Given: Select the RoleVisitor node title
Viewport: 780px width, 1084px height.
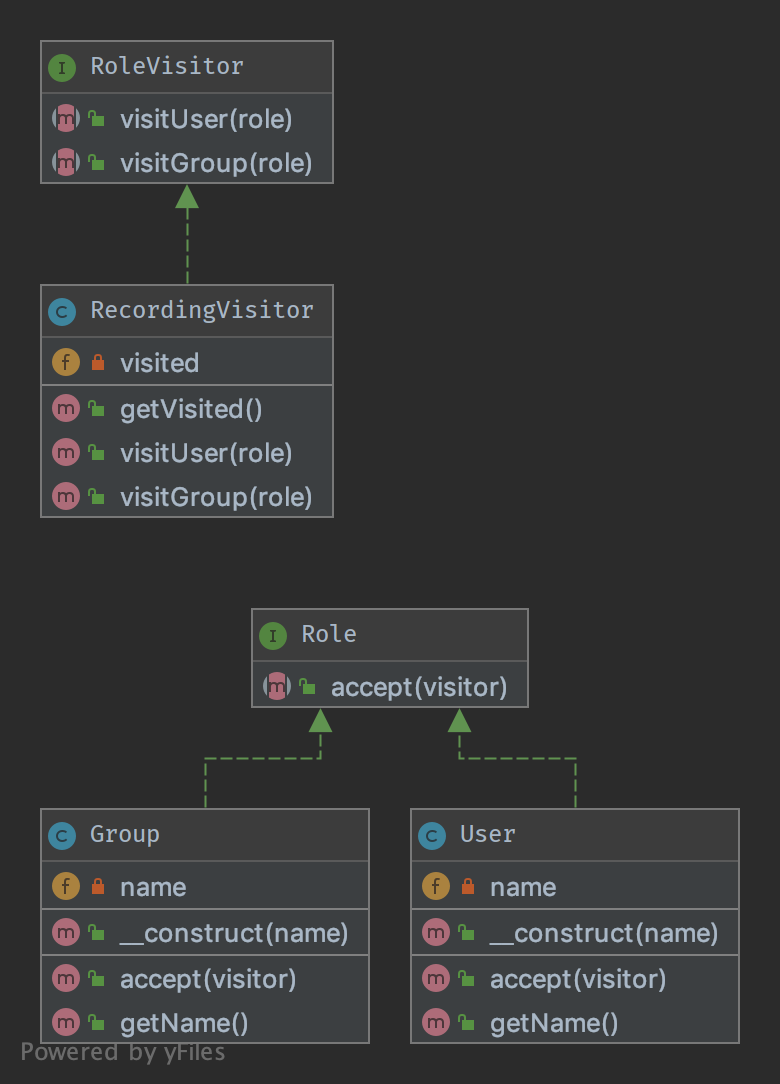Looking at the screenshot, I should click(x=167, y=66).
